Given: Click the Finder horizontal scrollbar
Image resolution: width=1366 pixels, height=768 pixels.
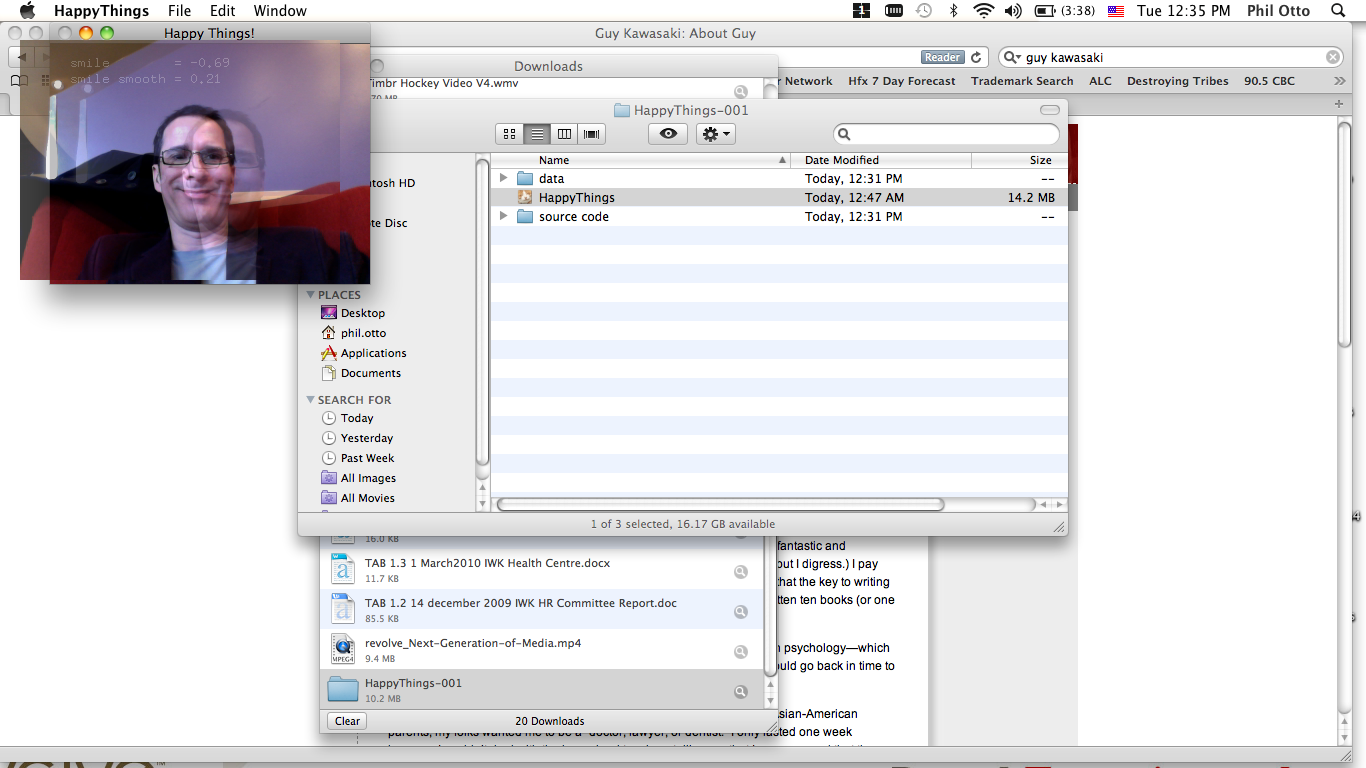Looking at the screenshot, I should pos(720,505).
